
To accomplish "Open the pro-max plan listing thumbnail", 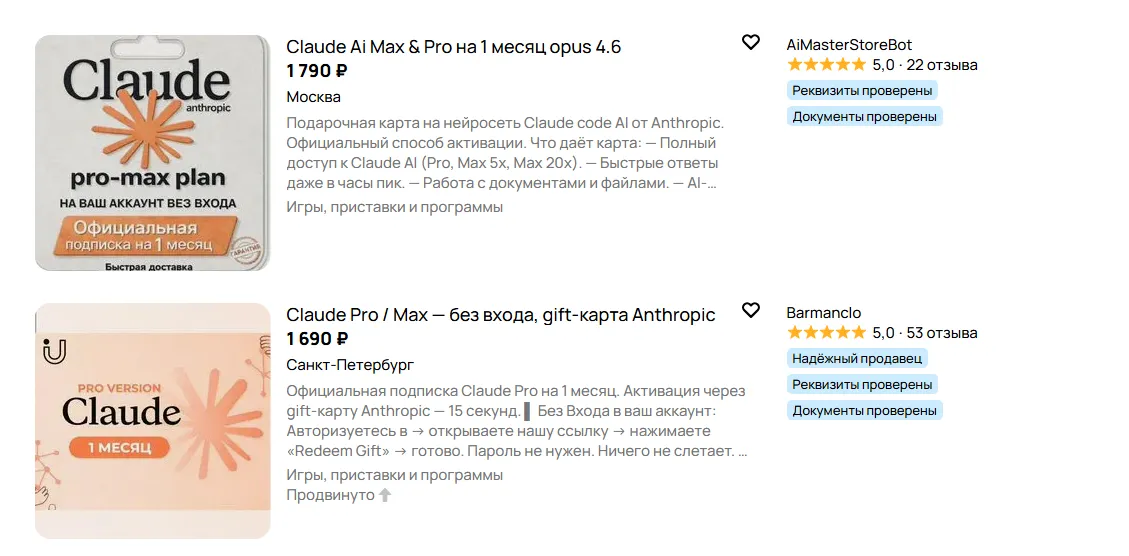I will click(153, 153).
